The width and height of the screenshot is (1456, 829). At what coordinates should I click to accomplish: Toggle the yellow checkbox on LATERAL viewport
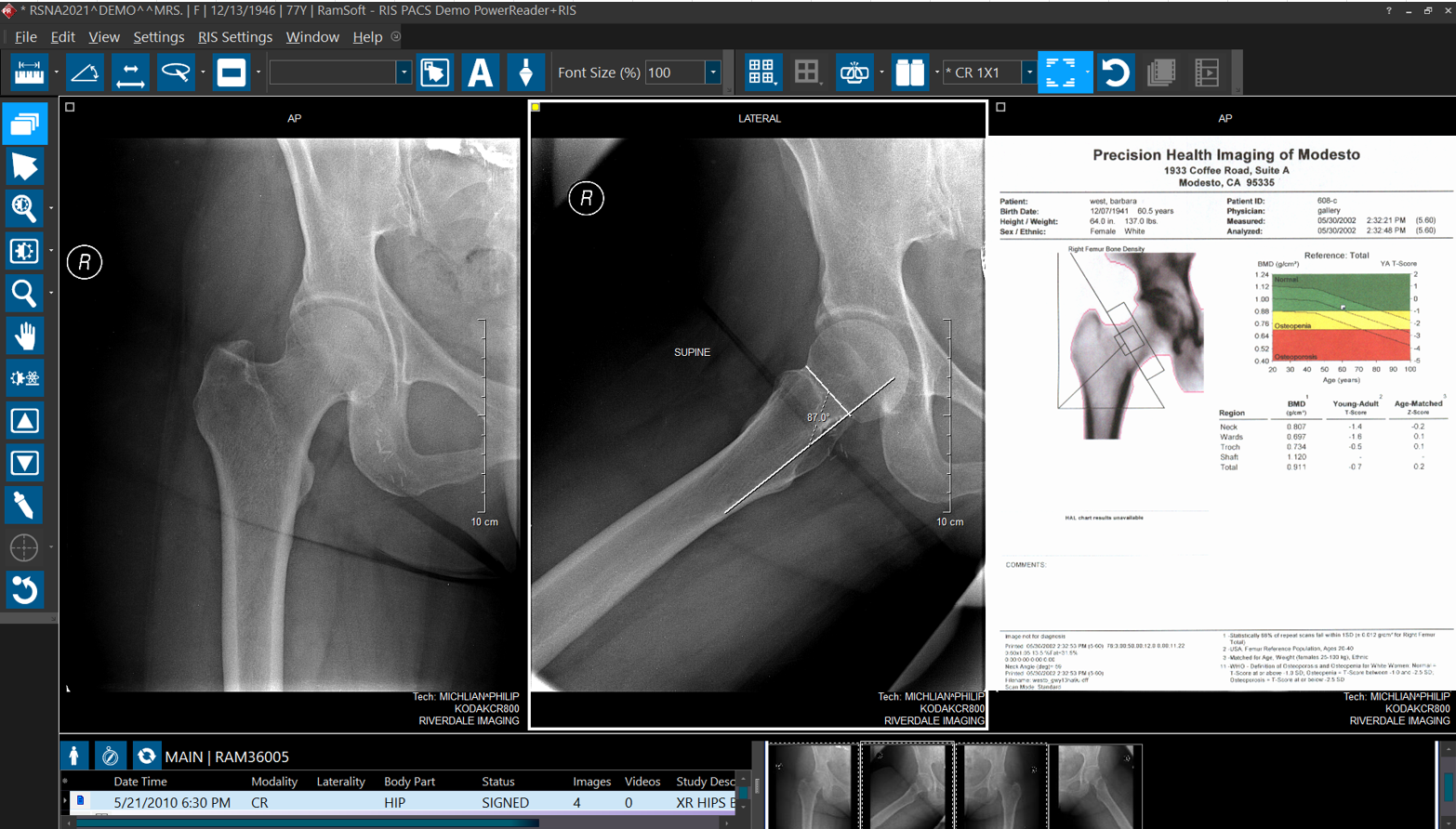(536, 107)
